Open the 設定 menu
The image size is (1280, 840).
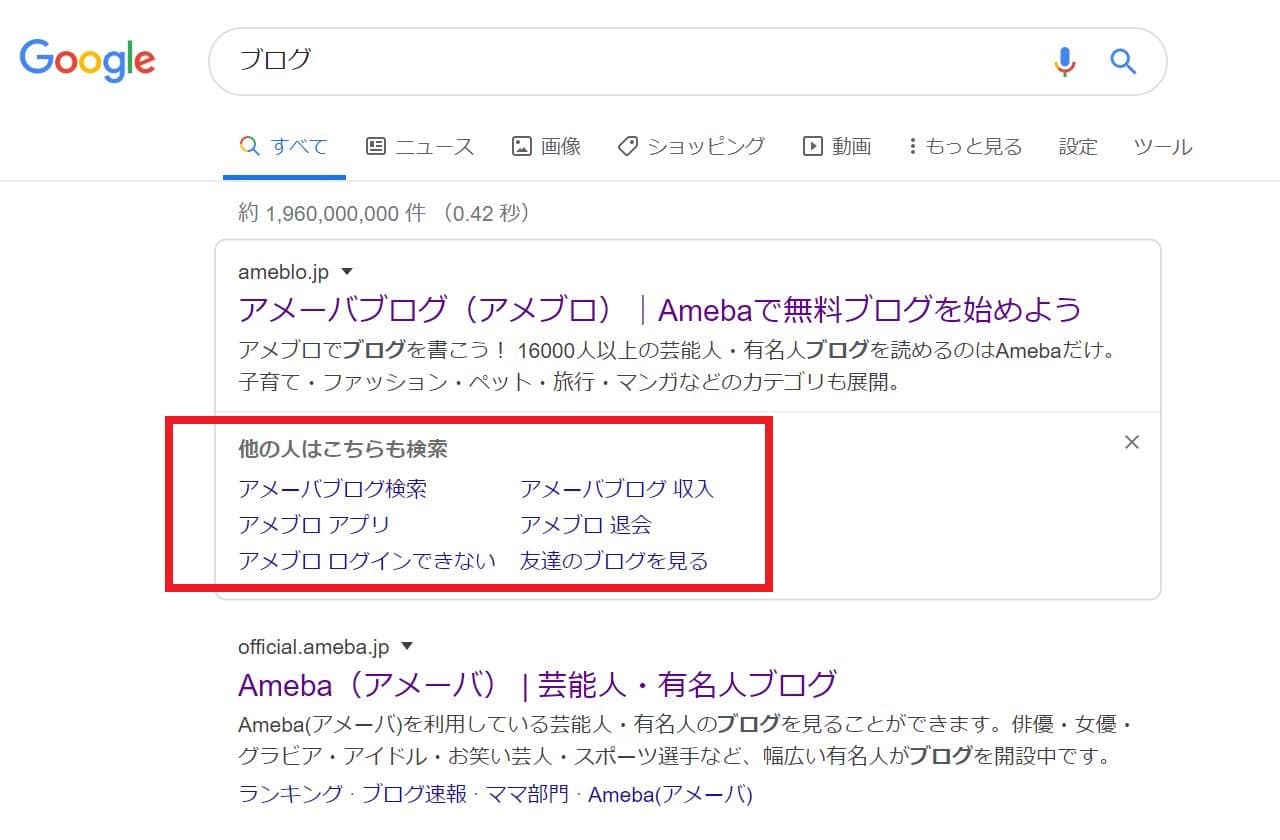click(1078, 147)
